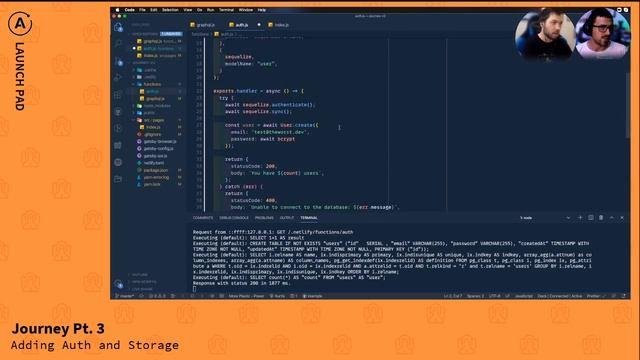The height and width of the screenshot is (360, 640).
Task: Expand the .netlify folder
Action: click(x=149, y=77)
